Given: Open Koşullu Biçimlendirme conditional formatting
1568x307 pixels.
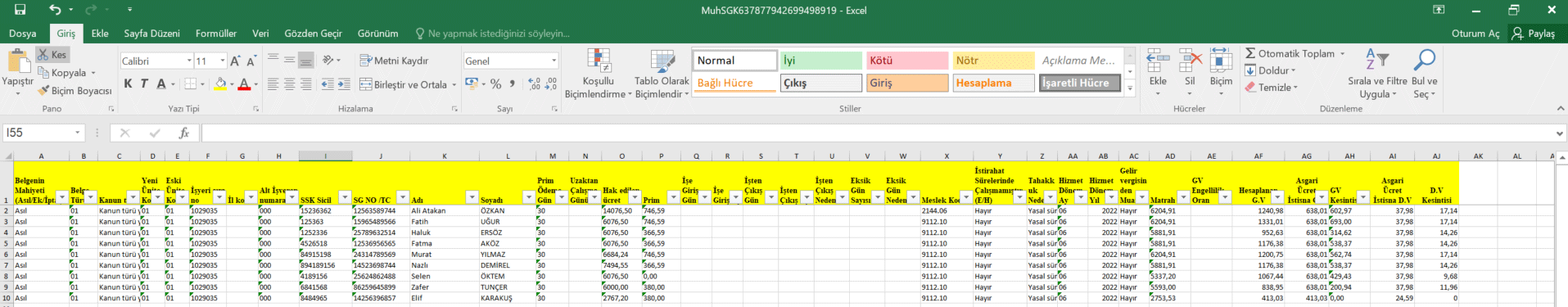Looking at the screenshot, I should pyautogui.click(x=598, y=73).
